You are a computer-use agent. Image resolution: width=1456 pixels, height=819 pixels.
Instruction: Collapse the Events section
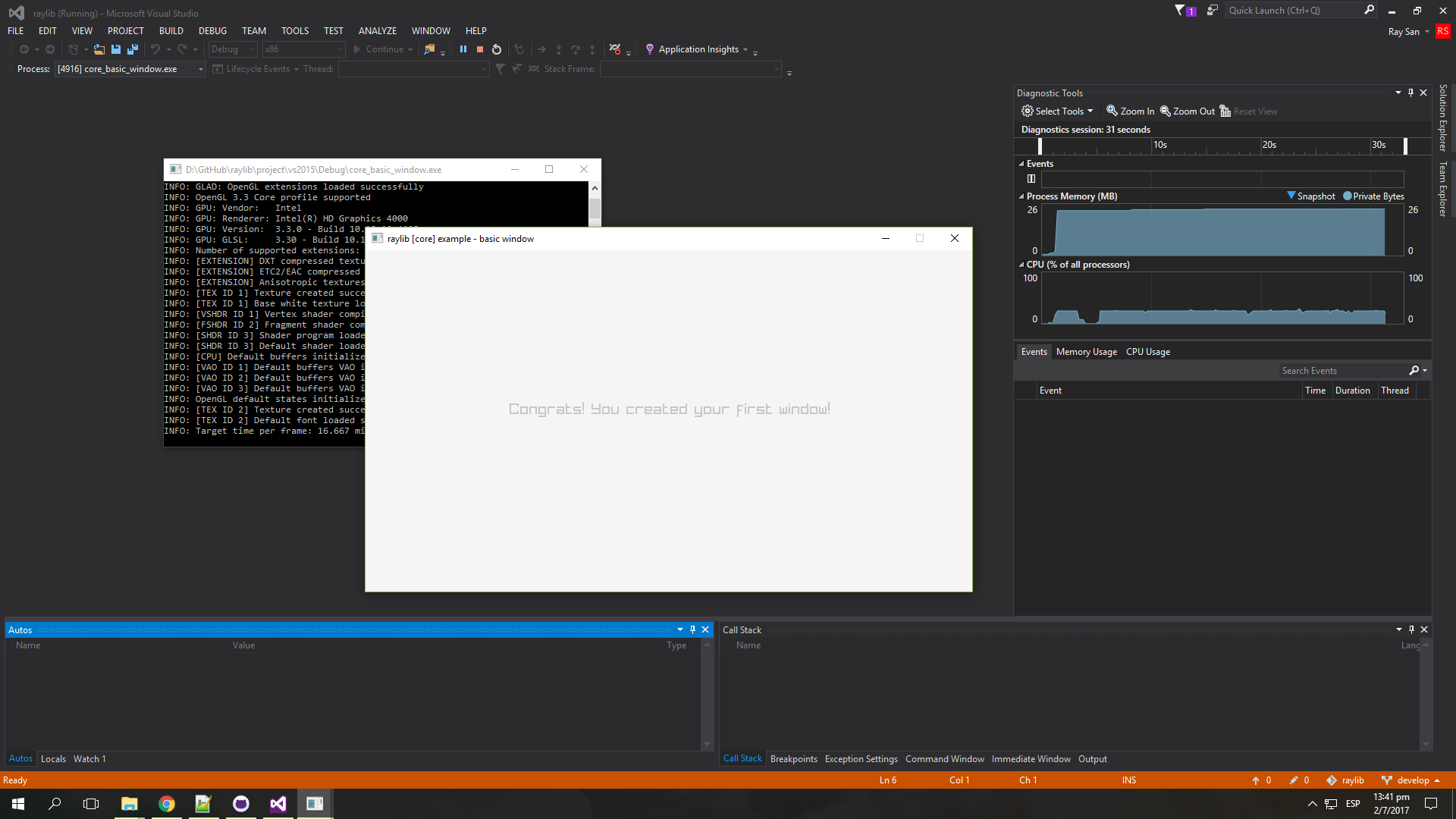point(1021,163)
